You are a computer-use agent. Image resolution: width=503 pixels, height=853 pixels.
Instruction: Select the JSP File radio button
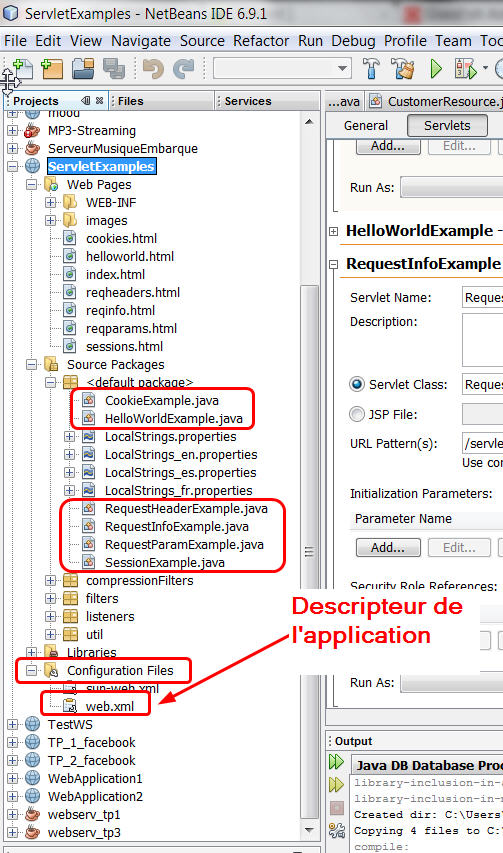[x=357, y=415]
